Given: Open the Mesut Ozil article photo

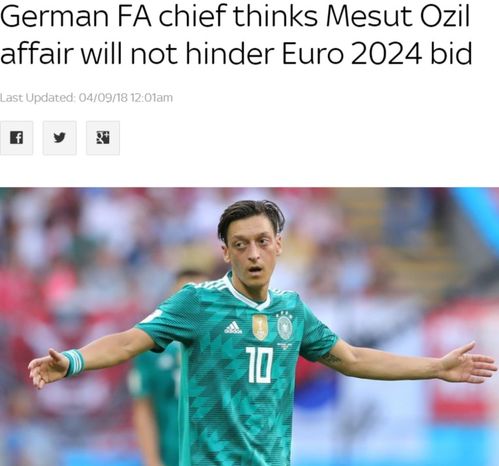Looking at the screenshot, I should click(x=249, y=327).
